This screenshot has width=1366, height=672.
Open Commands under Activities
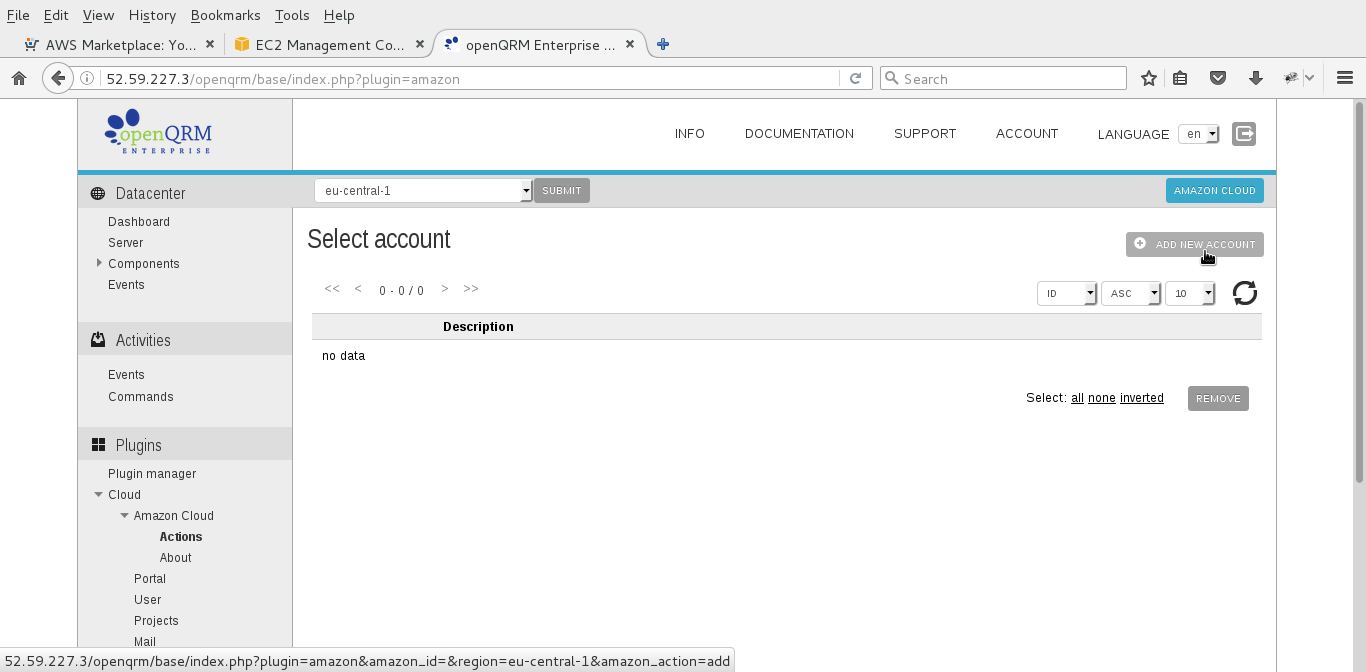(x=141, y=397)
